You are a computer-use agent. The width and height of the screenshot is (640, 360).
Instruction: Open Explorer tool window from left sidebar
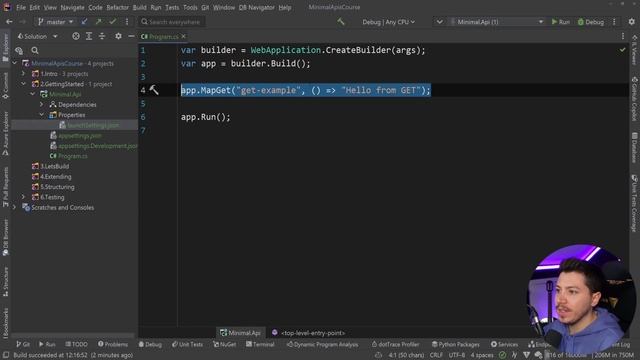(5, 48)
